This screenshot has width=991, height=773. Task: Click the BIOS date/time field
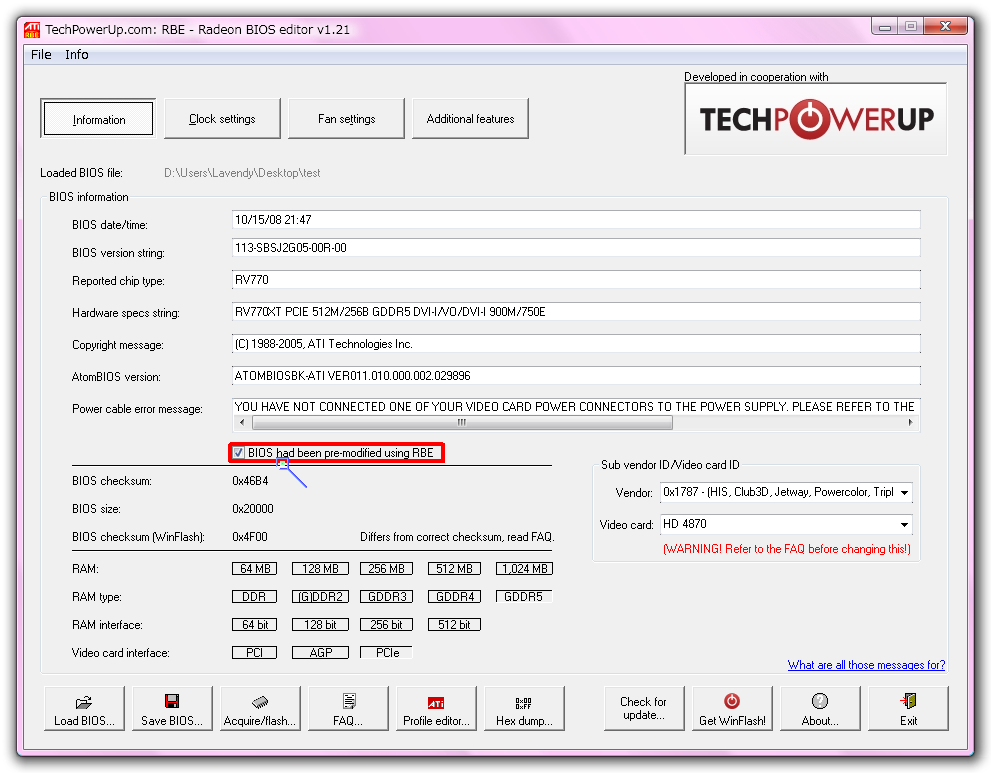point(576,220)
